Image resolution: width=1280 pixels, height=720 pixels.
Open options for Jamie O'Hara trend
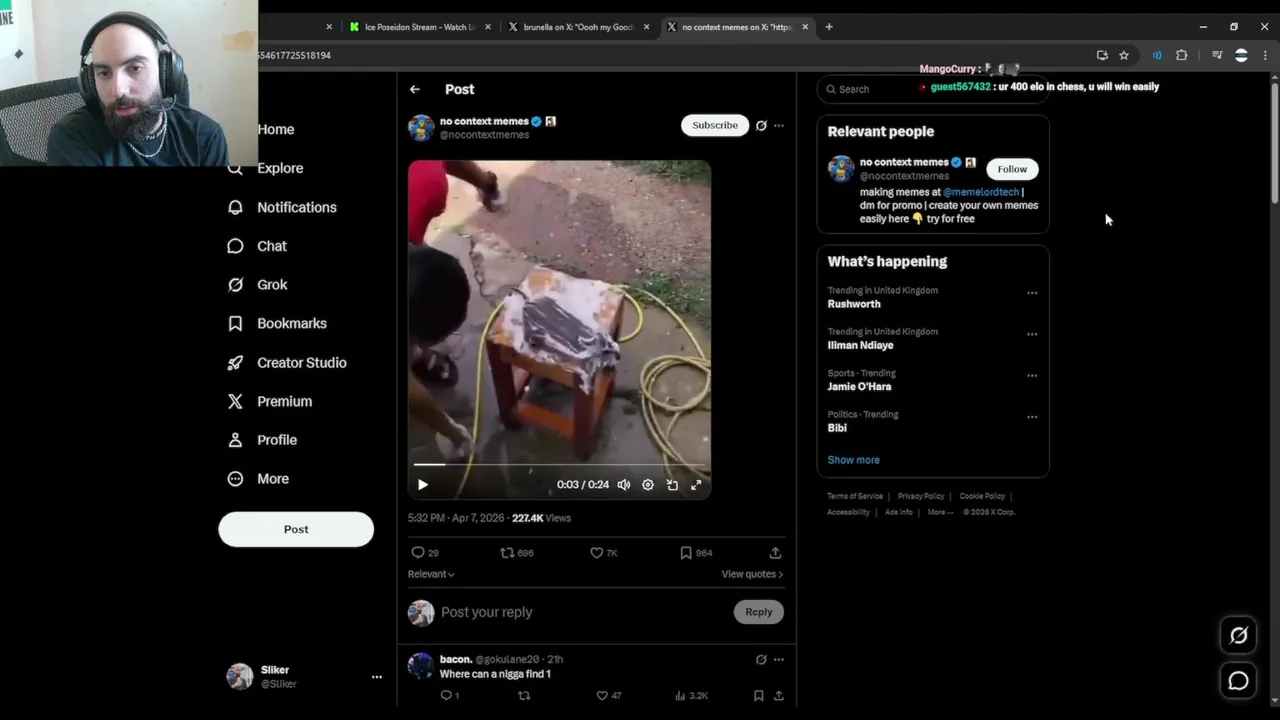click(x=1032, y=376)
